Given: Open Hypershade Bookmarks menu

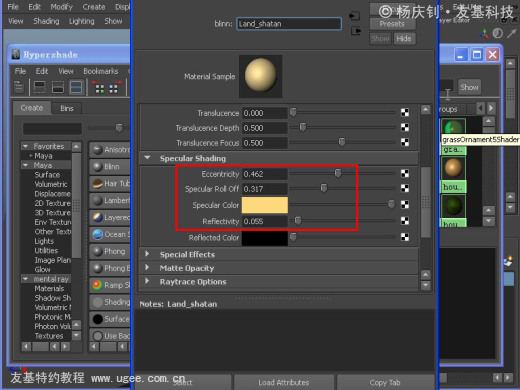Looking at the screenshot, I should tap(101, 71).
